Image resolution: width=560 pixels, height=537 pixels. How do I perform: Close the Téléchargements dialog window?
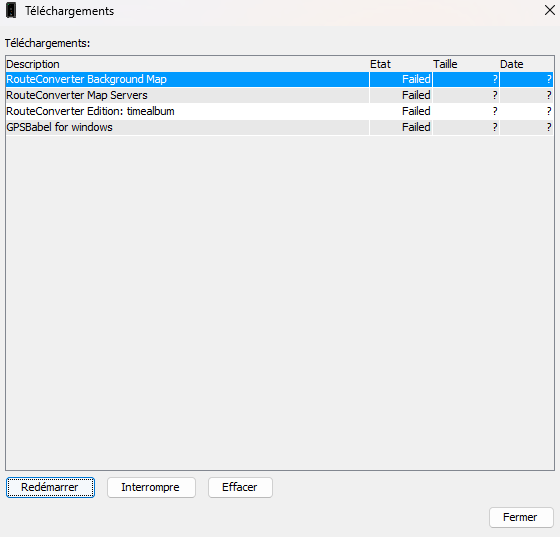[x=549, y=10]
